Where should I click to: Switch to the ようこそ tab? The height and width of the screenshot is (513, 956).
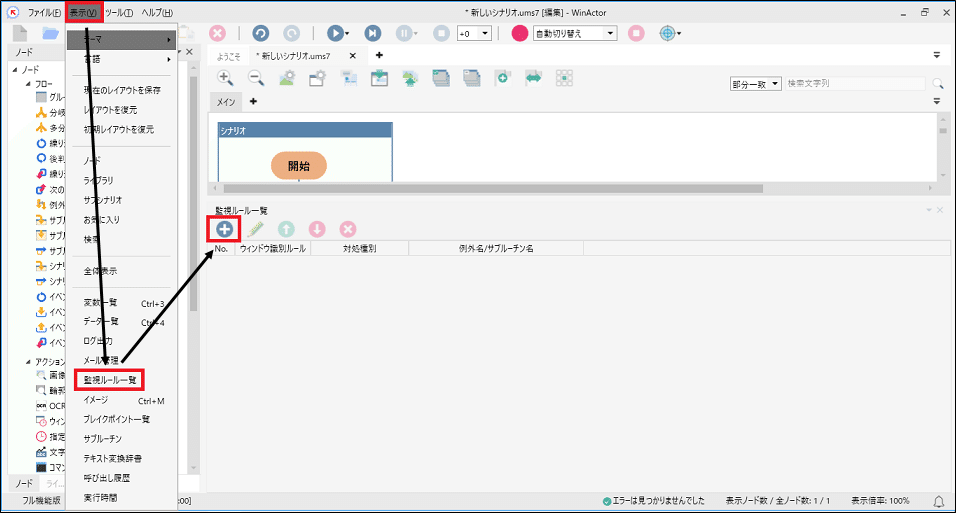[x=229, y=56]
